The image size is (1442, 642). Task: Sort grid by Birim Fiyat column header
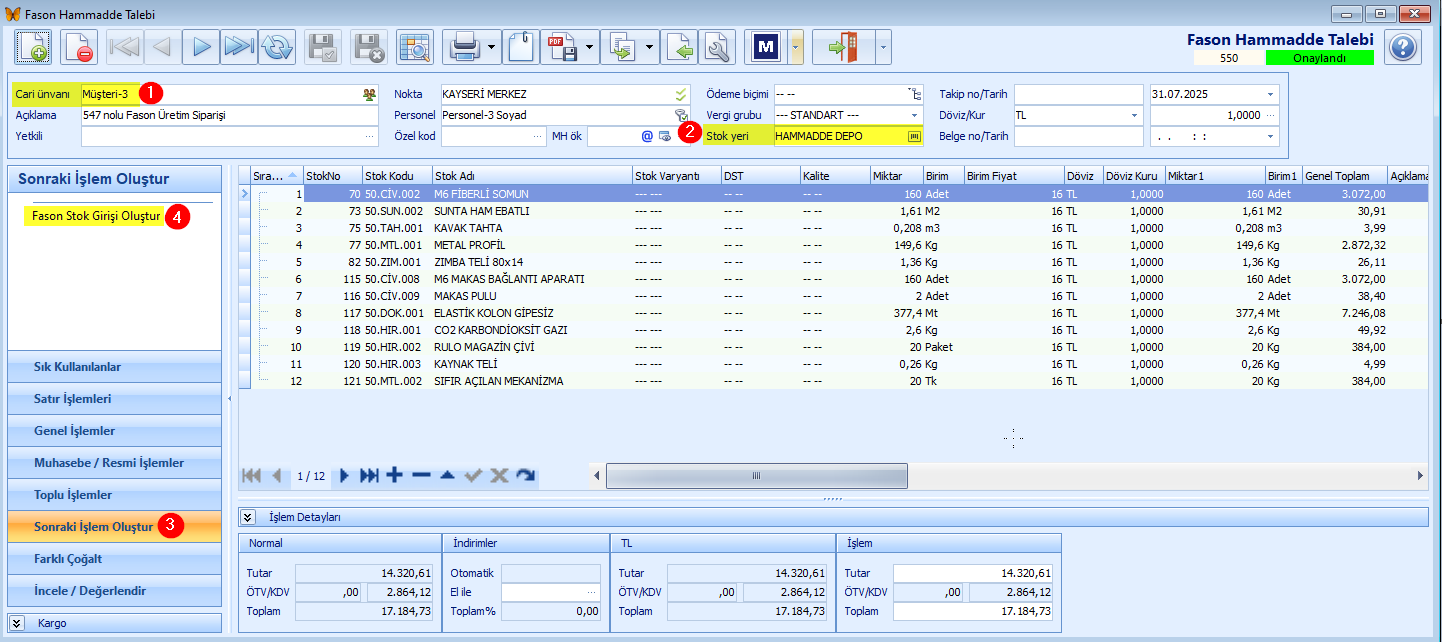(1013, 175)
